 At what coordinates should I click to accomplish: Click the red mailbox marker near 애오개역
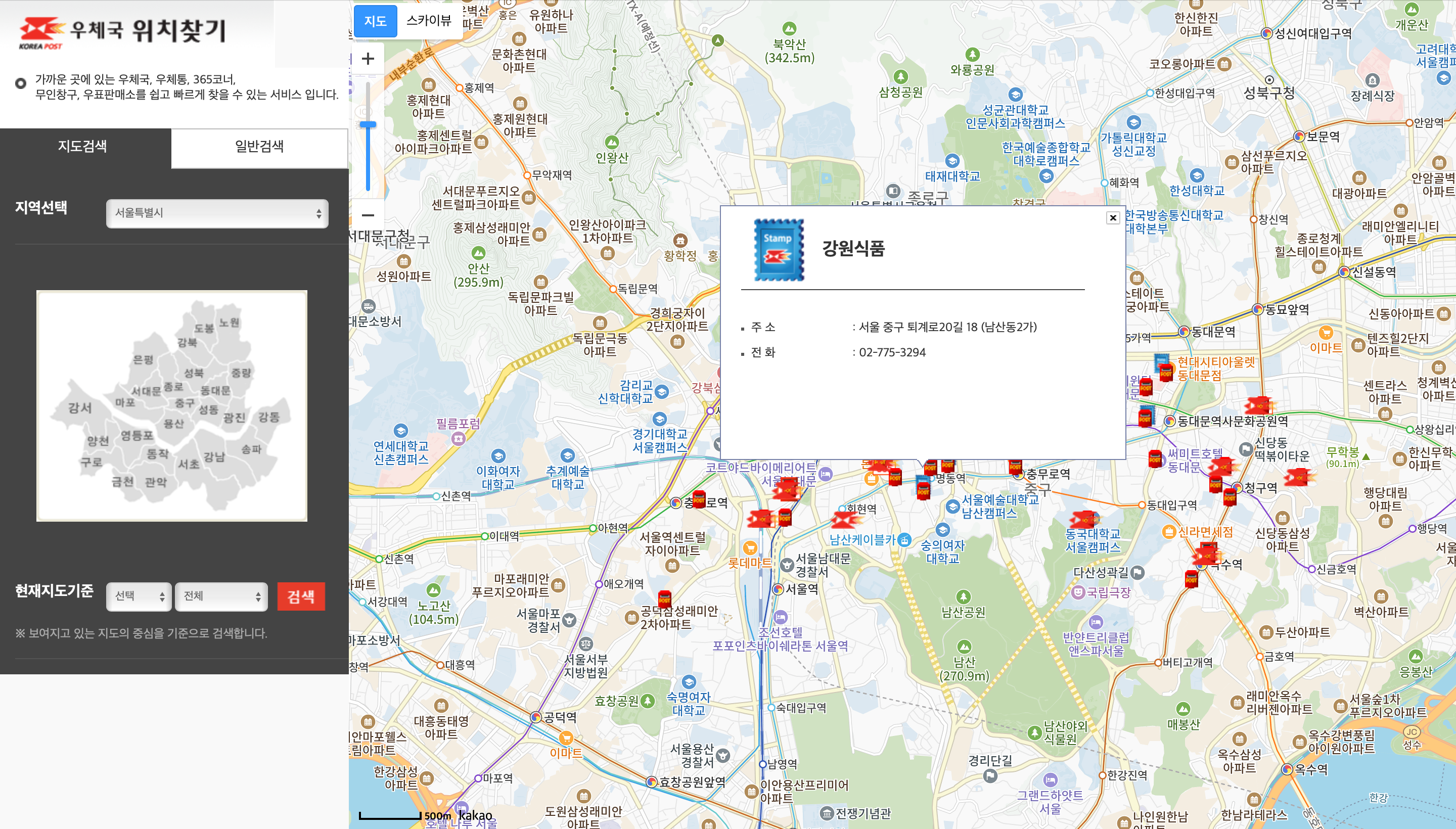tap(664, 599)
